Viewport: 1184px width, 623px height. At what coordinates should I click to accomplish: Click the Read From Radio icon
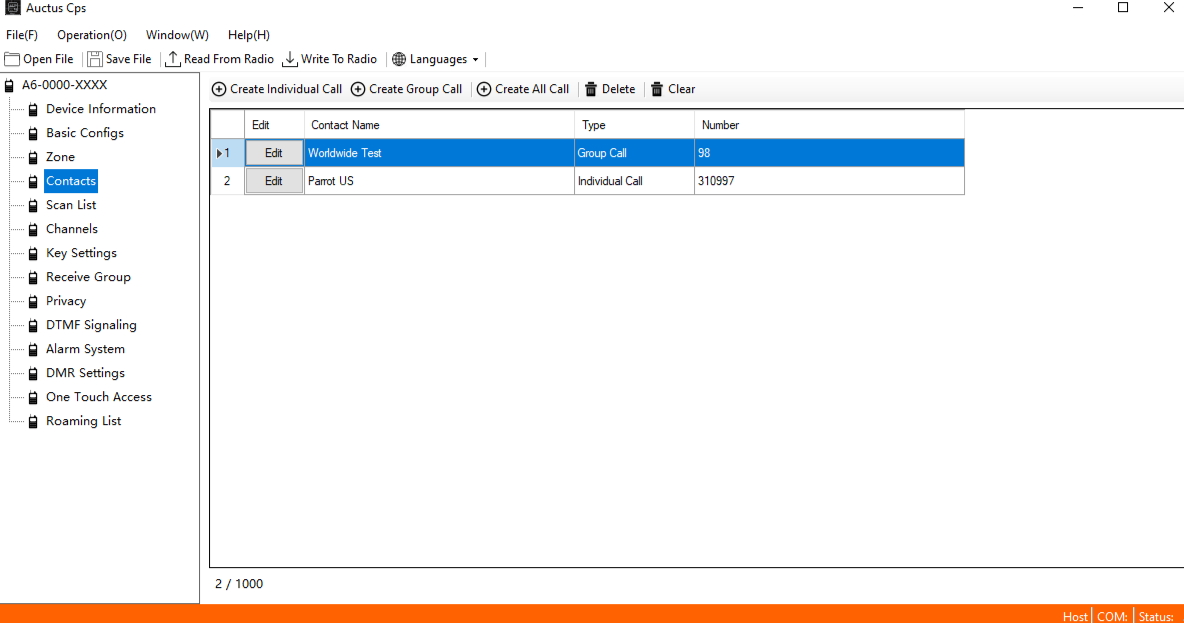173,59
